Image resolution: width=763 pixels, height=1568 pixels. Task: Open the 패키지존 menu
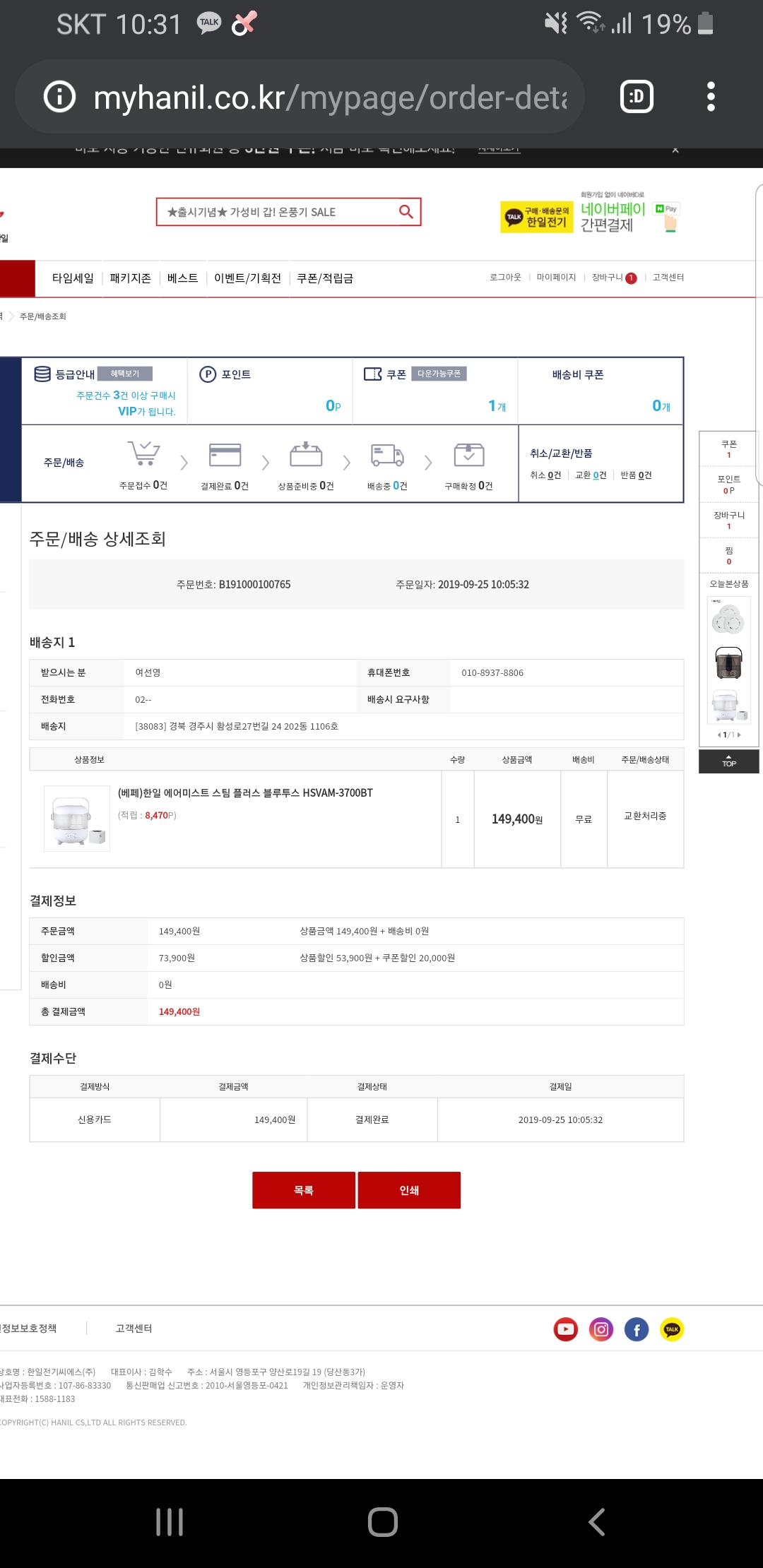pyautogui.click(x=131, y=278)
